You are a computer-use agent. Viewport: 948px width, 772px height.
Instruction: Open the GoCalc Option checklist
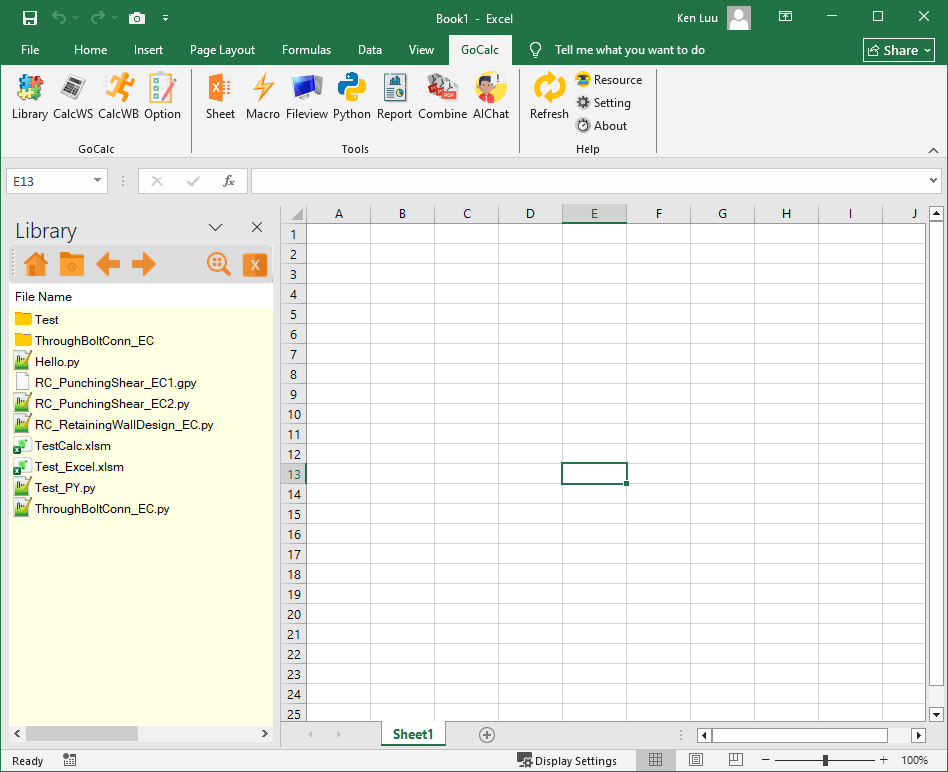click(x=162, y=97)
